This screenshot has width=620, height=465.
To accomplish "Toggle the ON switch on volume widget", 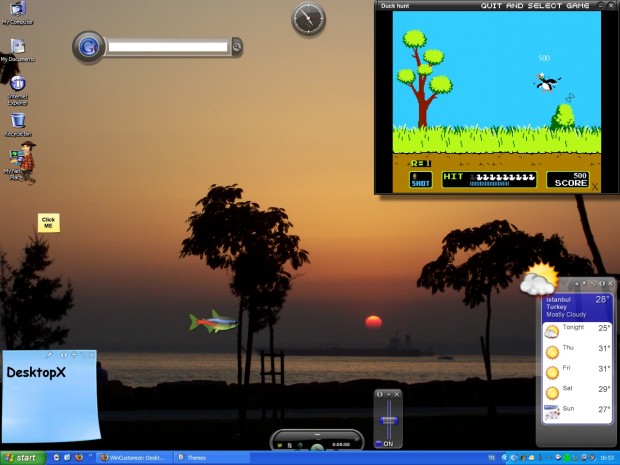I will point(386,443).
